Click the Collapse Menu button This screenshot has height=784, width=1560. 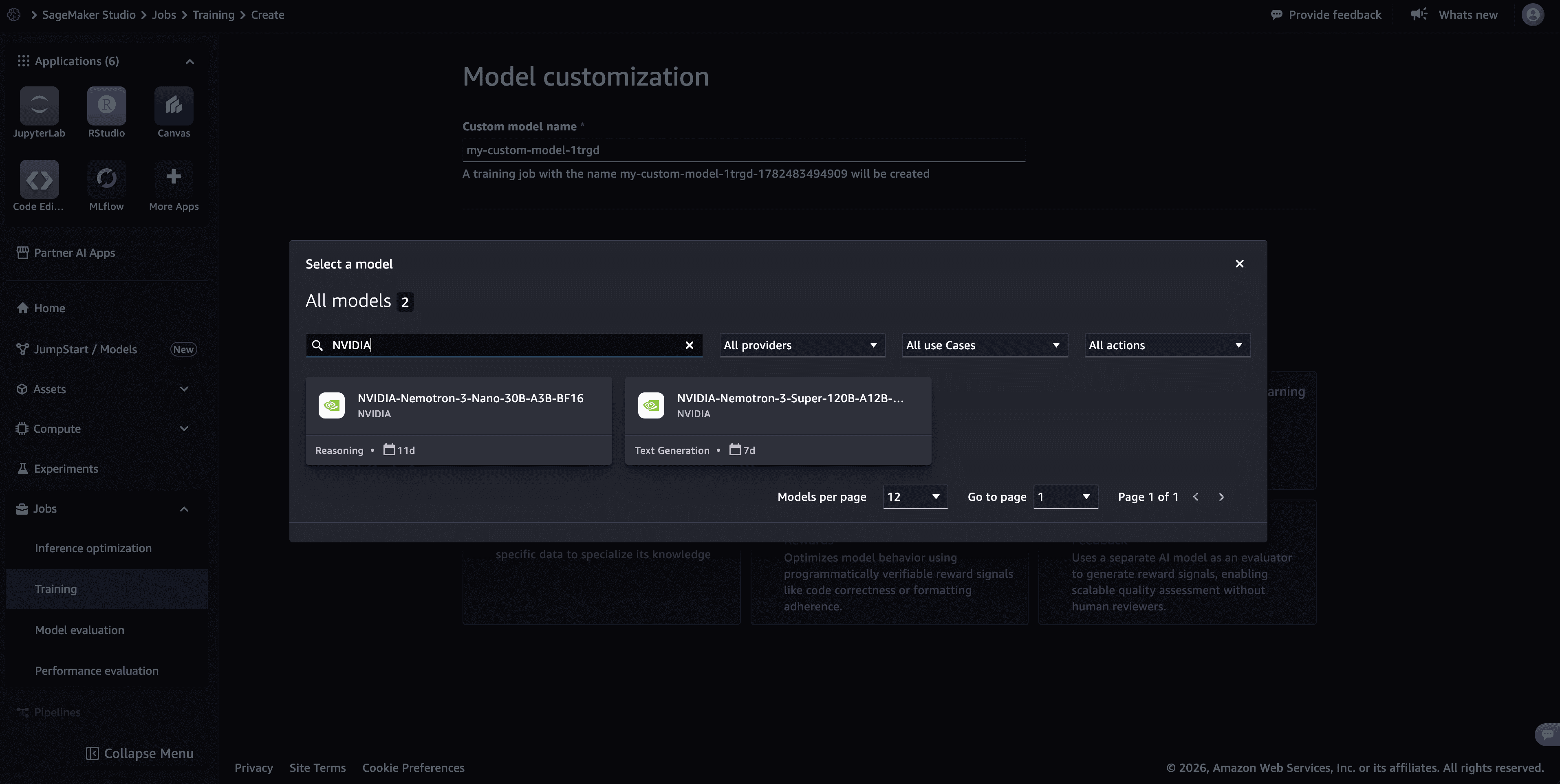(139, 754)
